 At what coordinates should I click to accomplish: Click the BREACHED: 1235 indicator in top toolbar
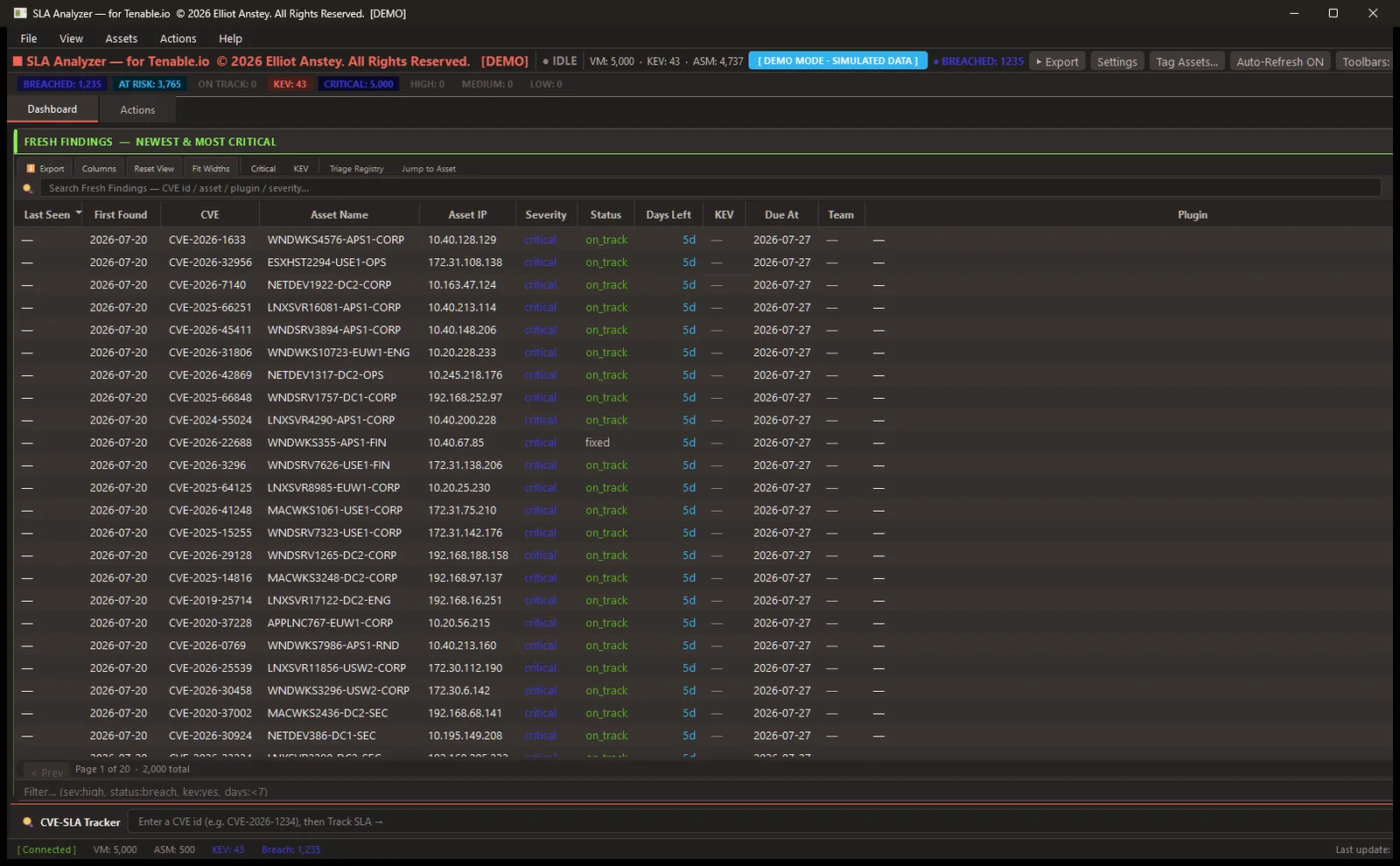tap(978, 61)
